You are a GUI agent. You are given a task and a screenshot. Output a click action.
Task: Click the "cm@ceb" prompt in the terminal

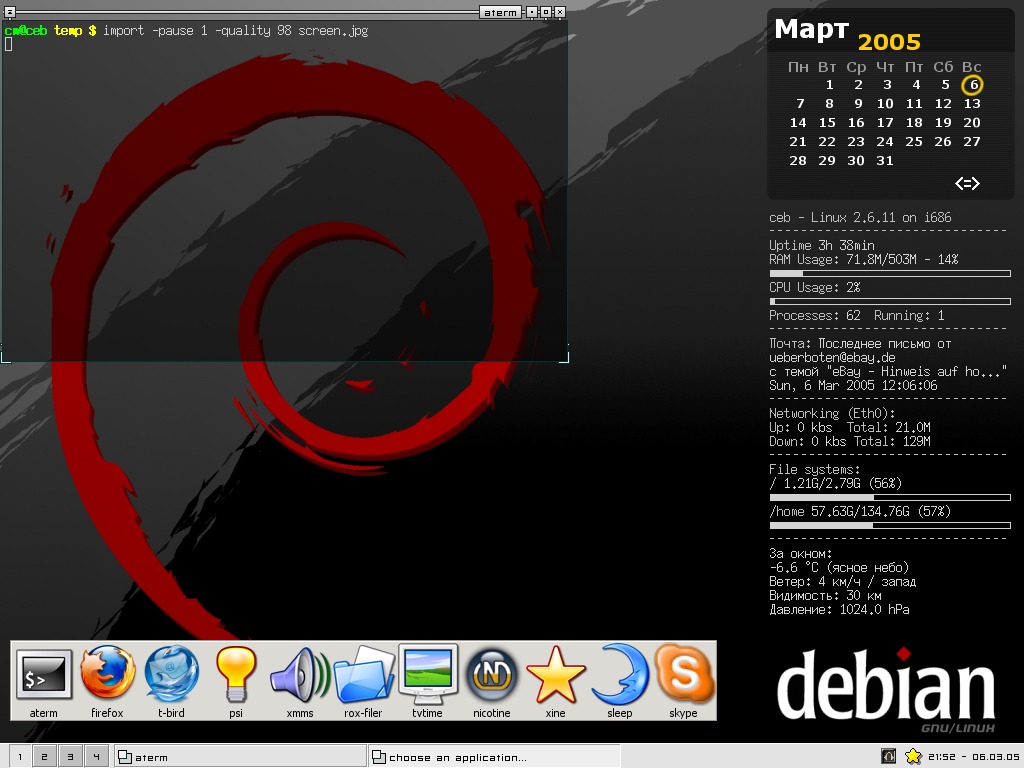(x=25, y=31)
